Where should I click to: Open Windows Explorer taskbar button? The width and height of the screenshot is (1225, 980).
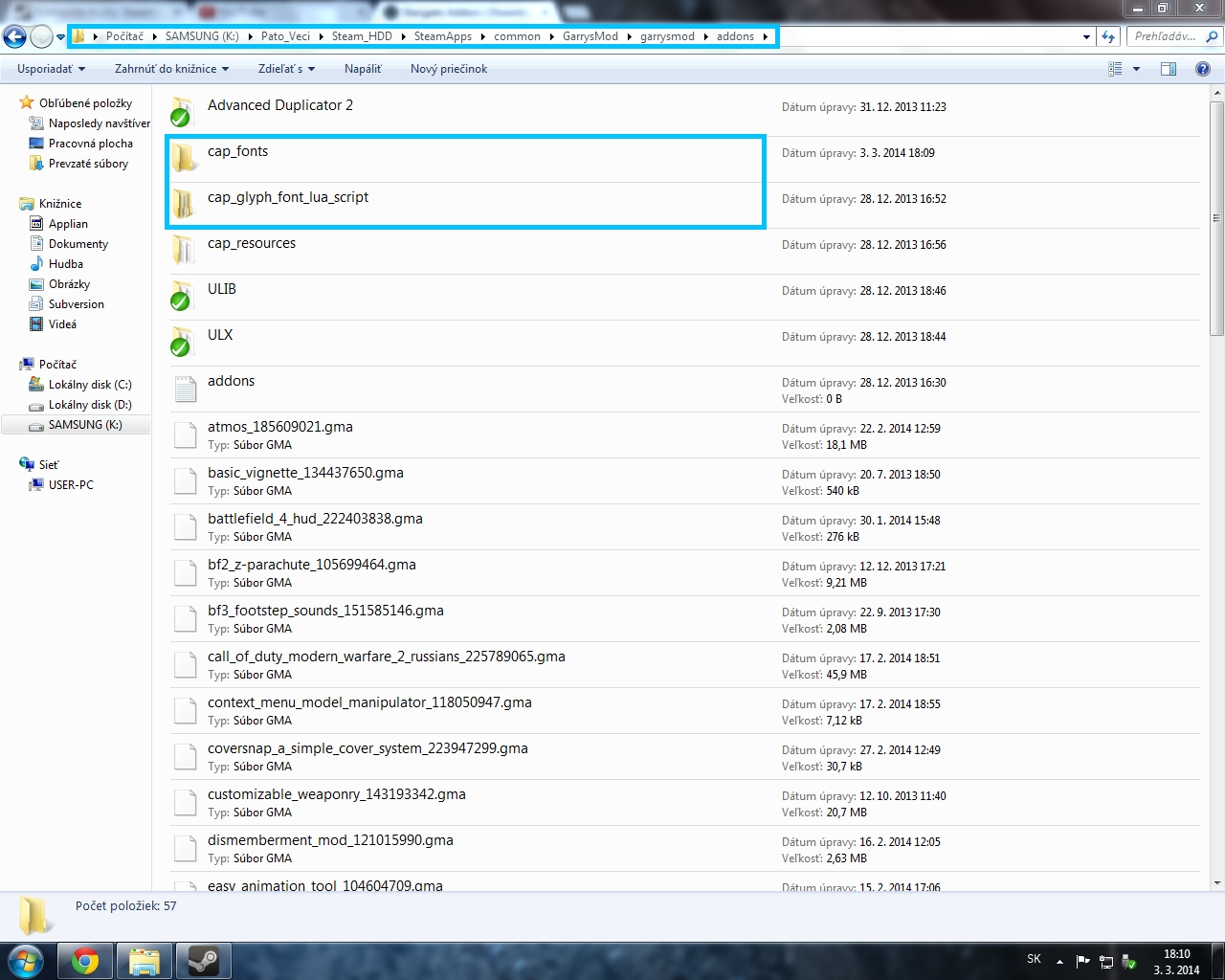[x=145, y=961]
